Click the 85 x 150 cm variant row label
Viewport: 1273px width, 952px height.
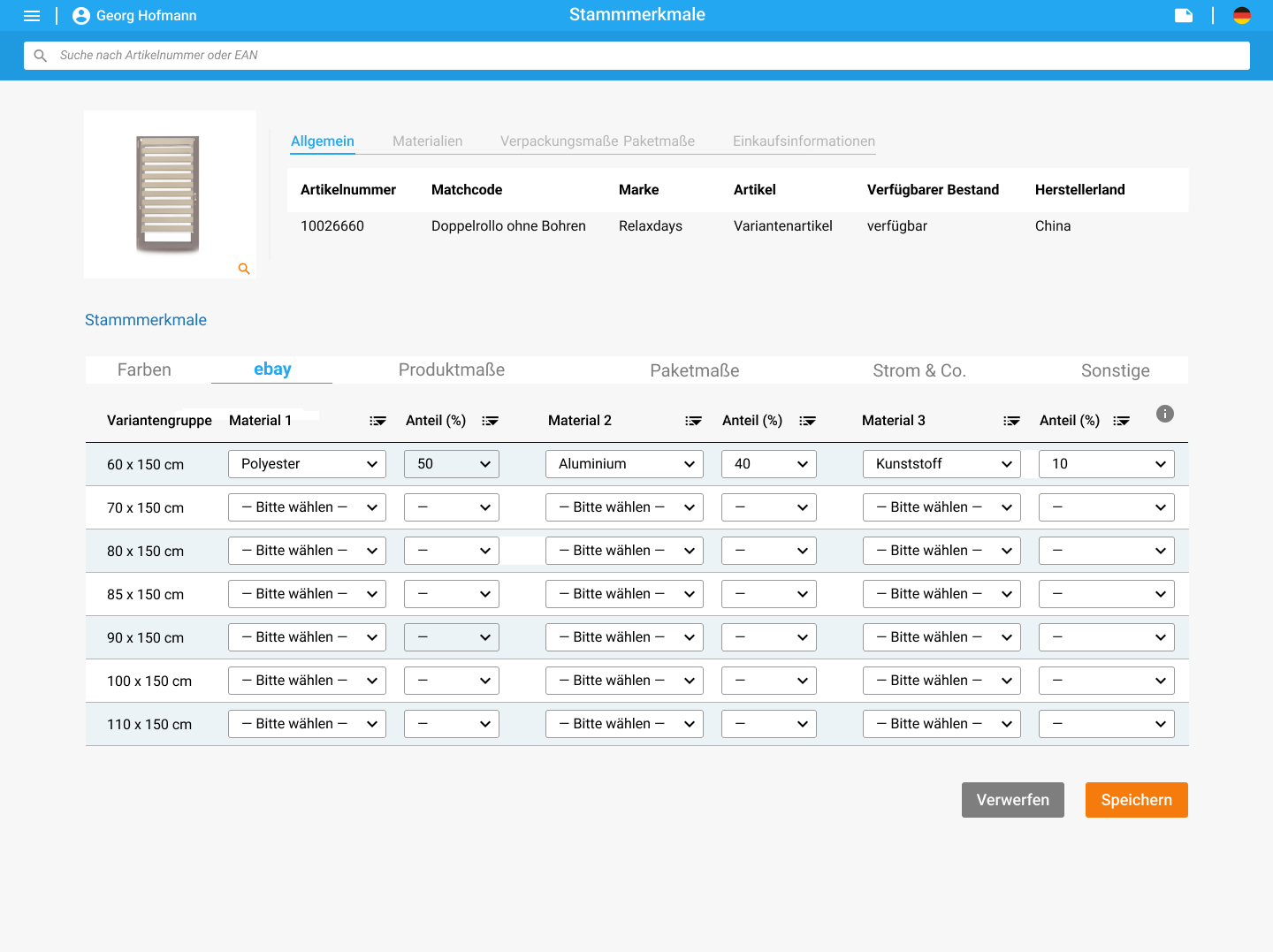(146, 595)
